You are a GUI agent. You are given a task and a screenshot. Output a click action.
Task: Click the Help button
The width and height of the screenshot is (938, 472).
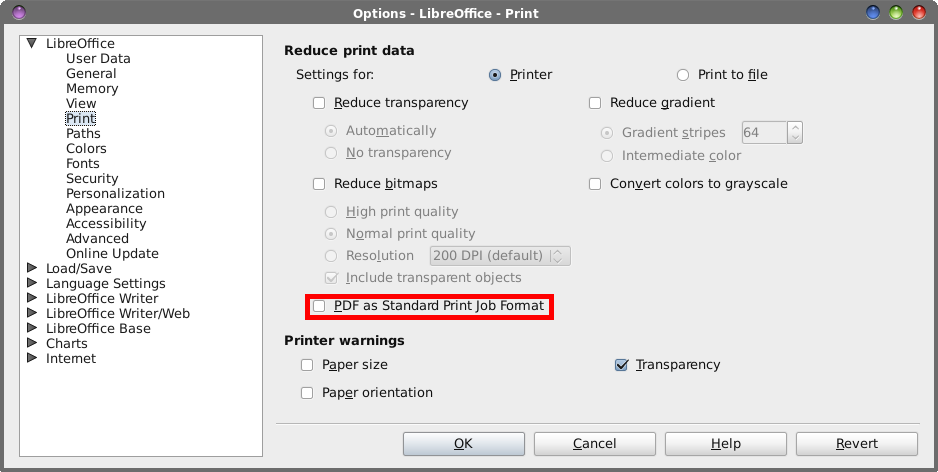tap(726, 444)
